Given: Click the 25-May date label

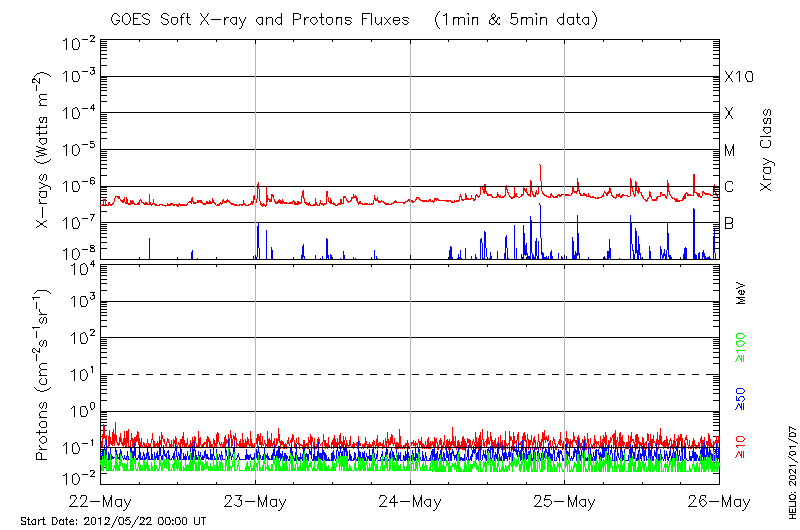Looking at the screenshot, I should click(x=565, y=501).
